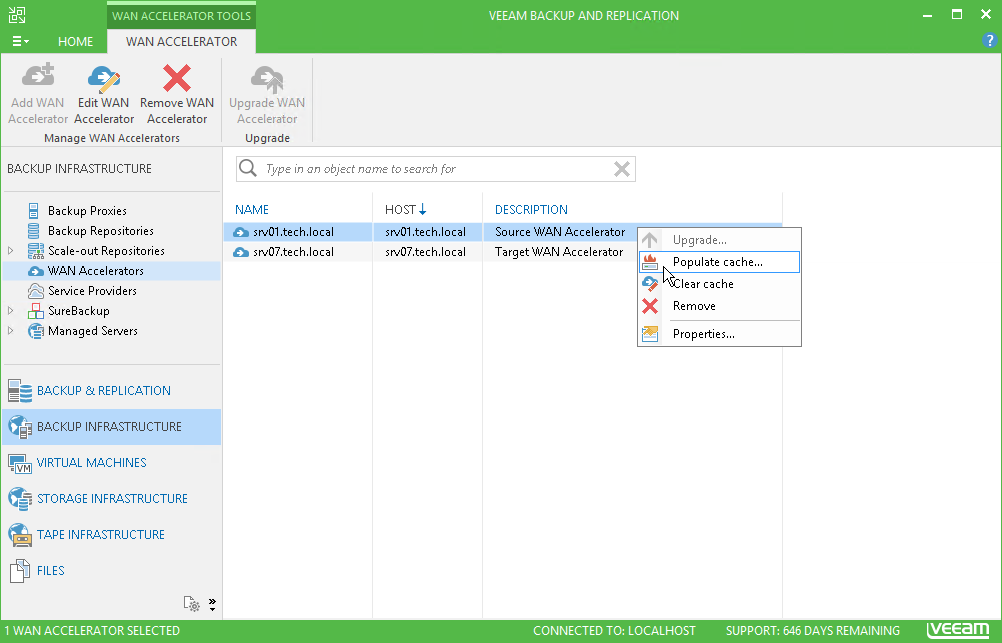The width and height of the screenshot is (1002, 643).
Task: Click the Populate cache flame icon
Action: click(650, 262)
